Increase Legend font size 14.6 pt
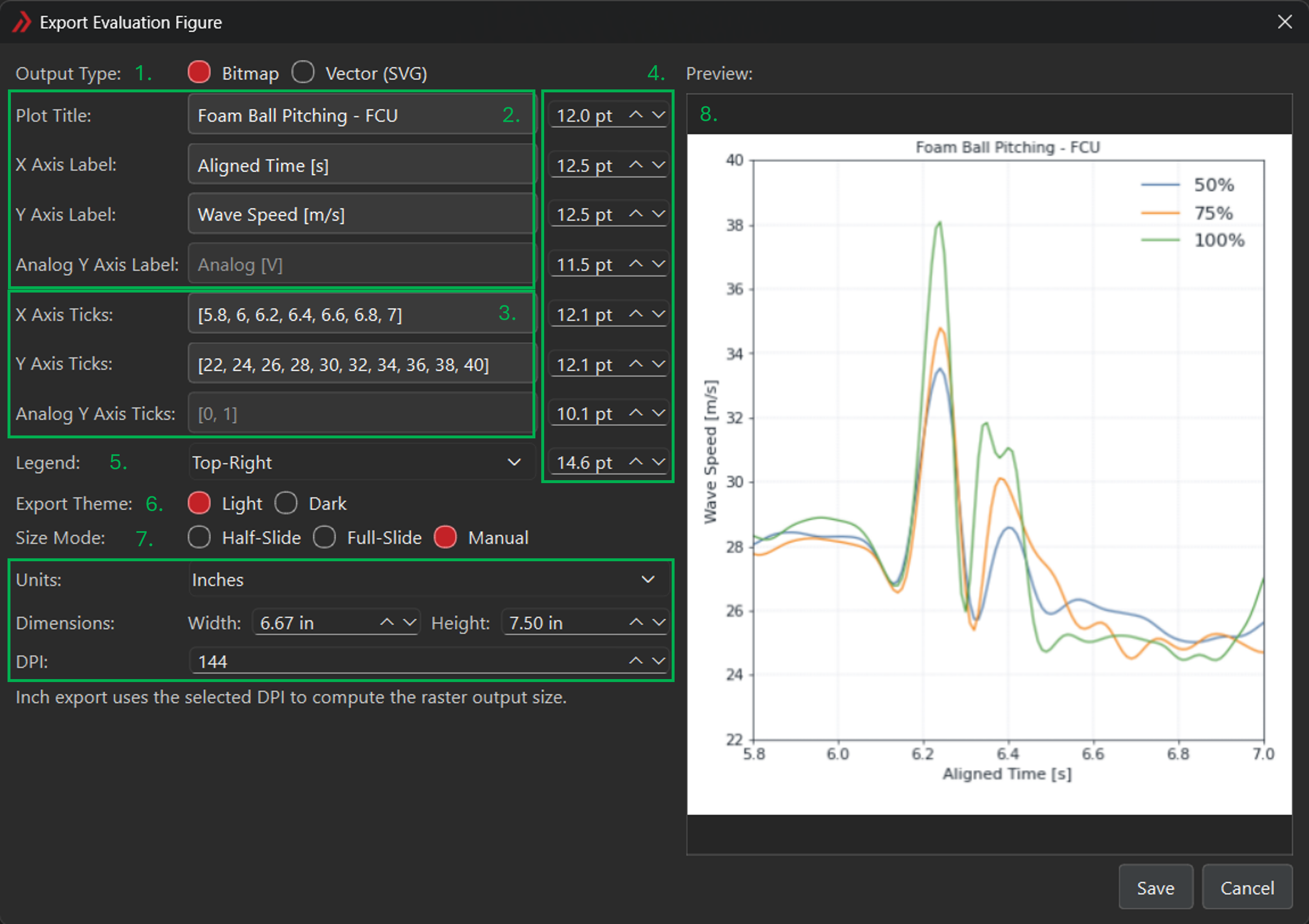1309x924 pixels. click(x=636, y=462)
